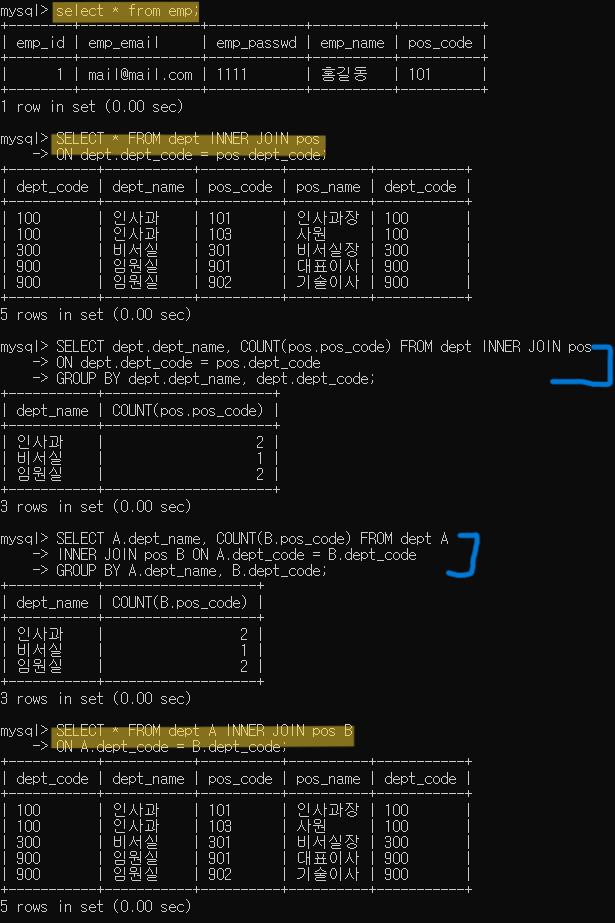This screenshot has height=923, width=615.
Task: Click '3 rows in set' below COUNT(B.pos_code) table
Action: pos(95,699)
